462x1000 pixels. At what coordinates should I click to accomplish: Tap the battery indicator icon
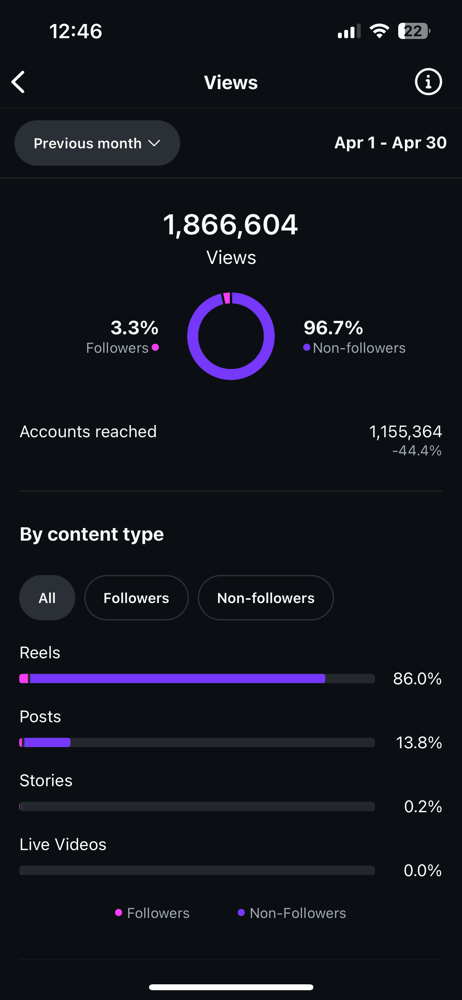coord(414,31)
